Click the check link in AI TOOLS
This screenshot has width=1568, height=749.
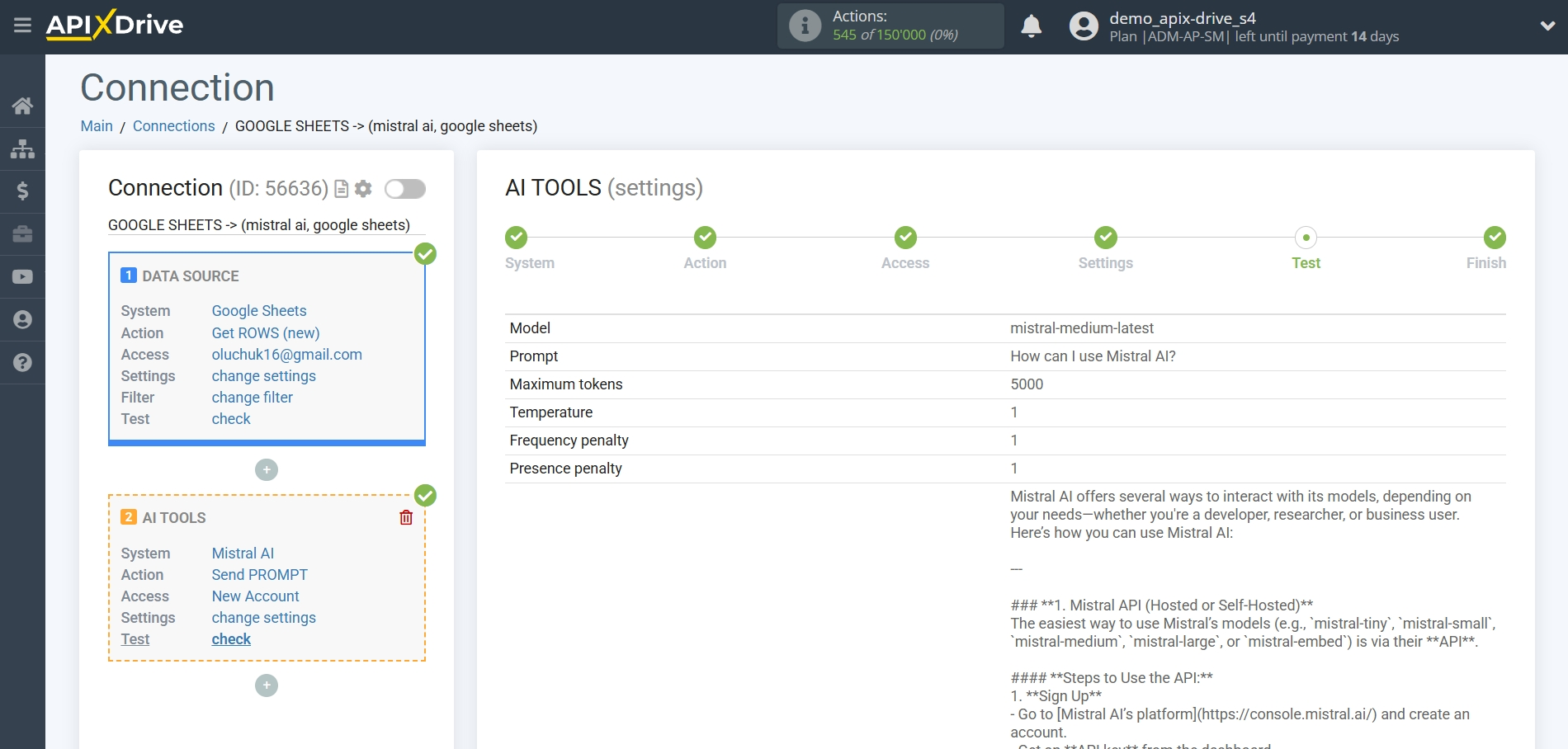(x=231, y=639)
